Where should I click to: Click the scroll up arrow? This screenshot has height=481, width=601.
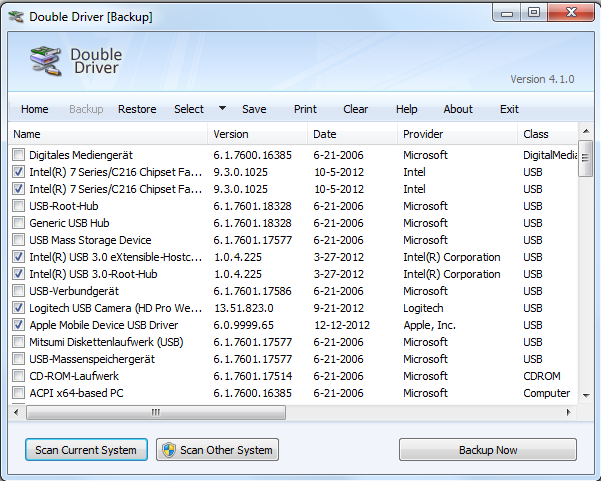click(x=586, y=131)
